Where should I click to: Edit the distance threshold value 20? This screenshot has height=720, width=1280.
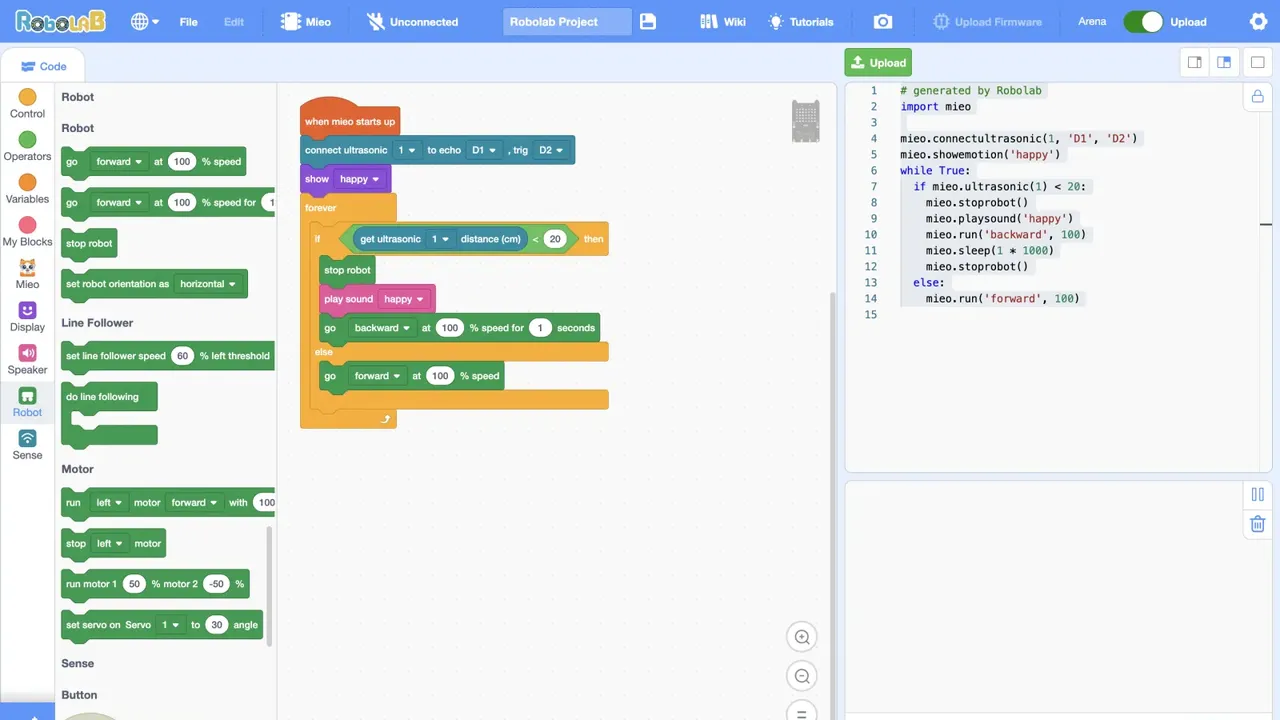click(555, 239)
